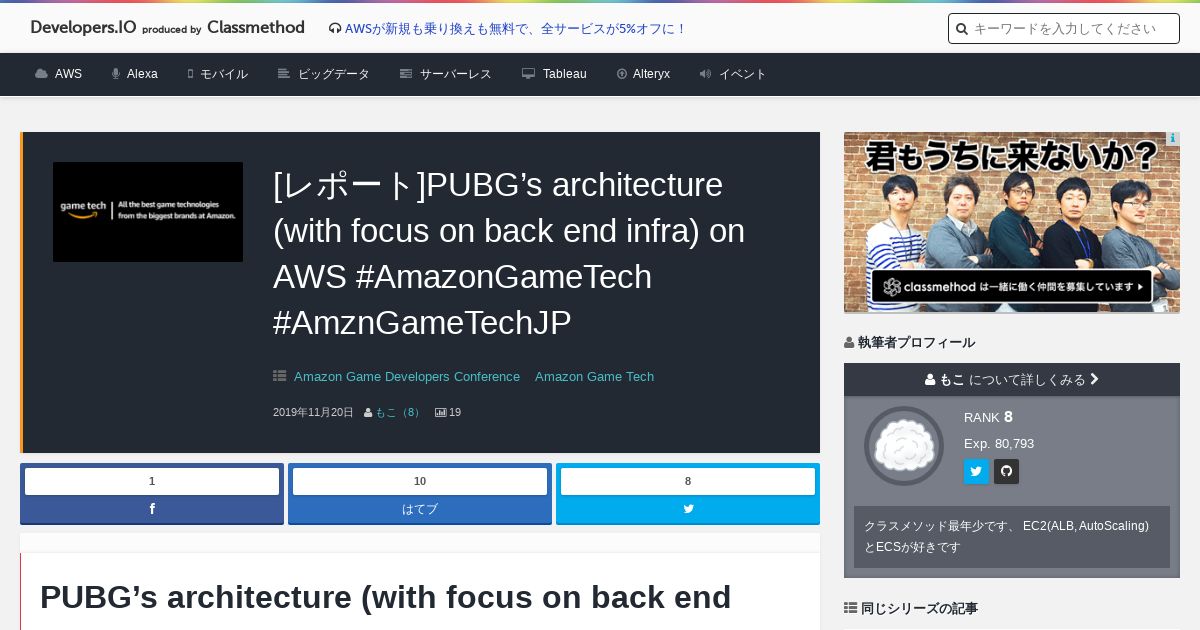
Task: Share article via Twitter bird icon
Action: (688, 509)
